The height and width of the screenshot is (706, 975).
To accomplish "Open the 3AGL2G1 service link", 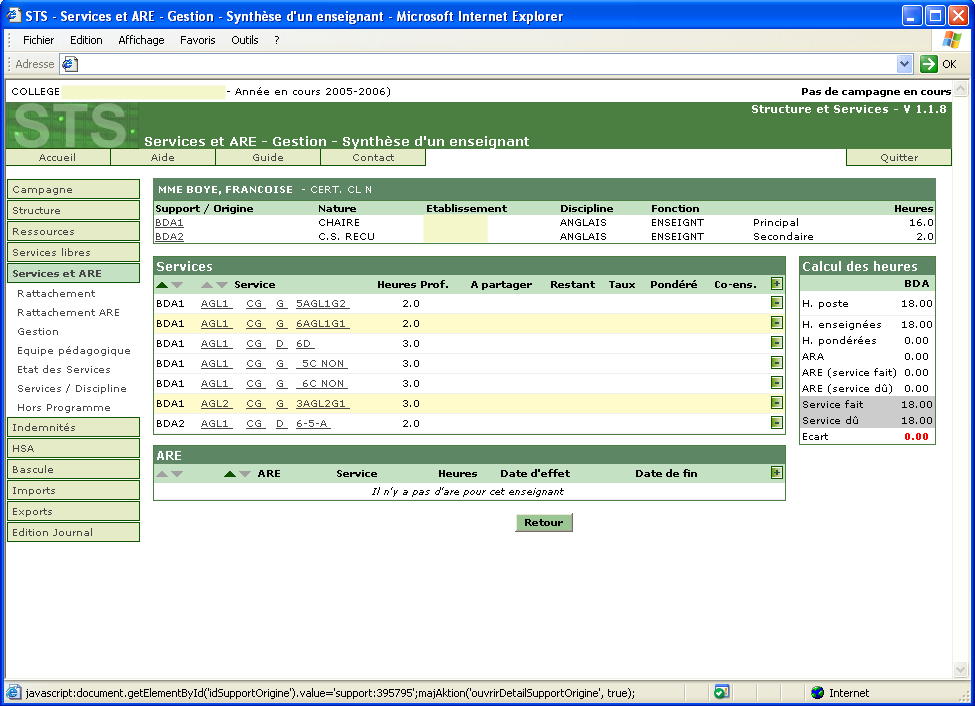I will tap(321, 403).
